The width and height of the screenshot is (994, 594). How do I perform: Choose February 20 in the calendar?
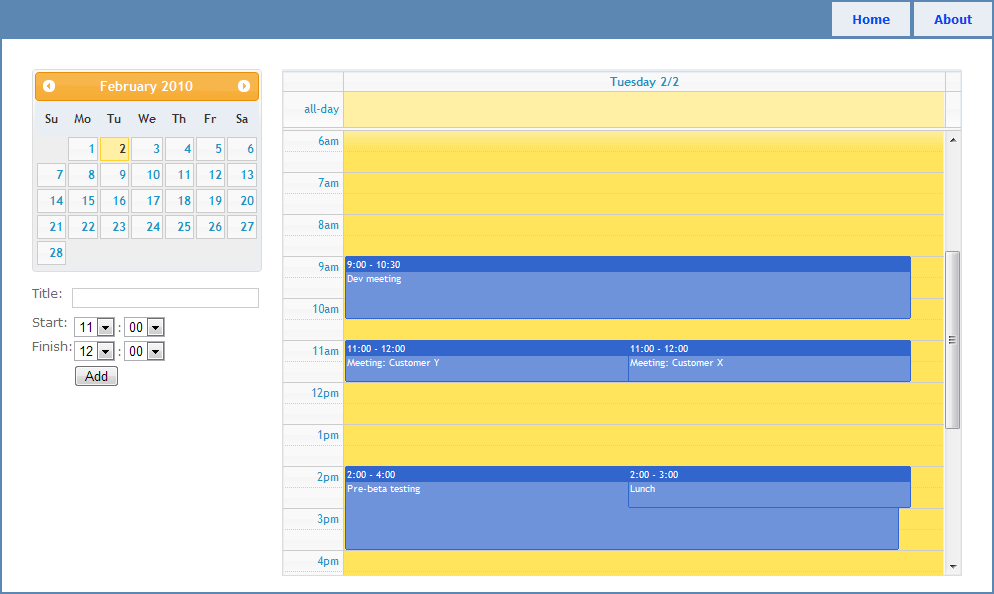point(242,201)
